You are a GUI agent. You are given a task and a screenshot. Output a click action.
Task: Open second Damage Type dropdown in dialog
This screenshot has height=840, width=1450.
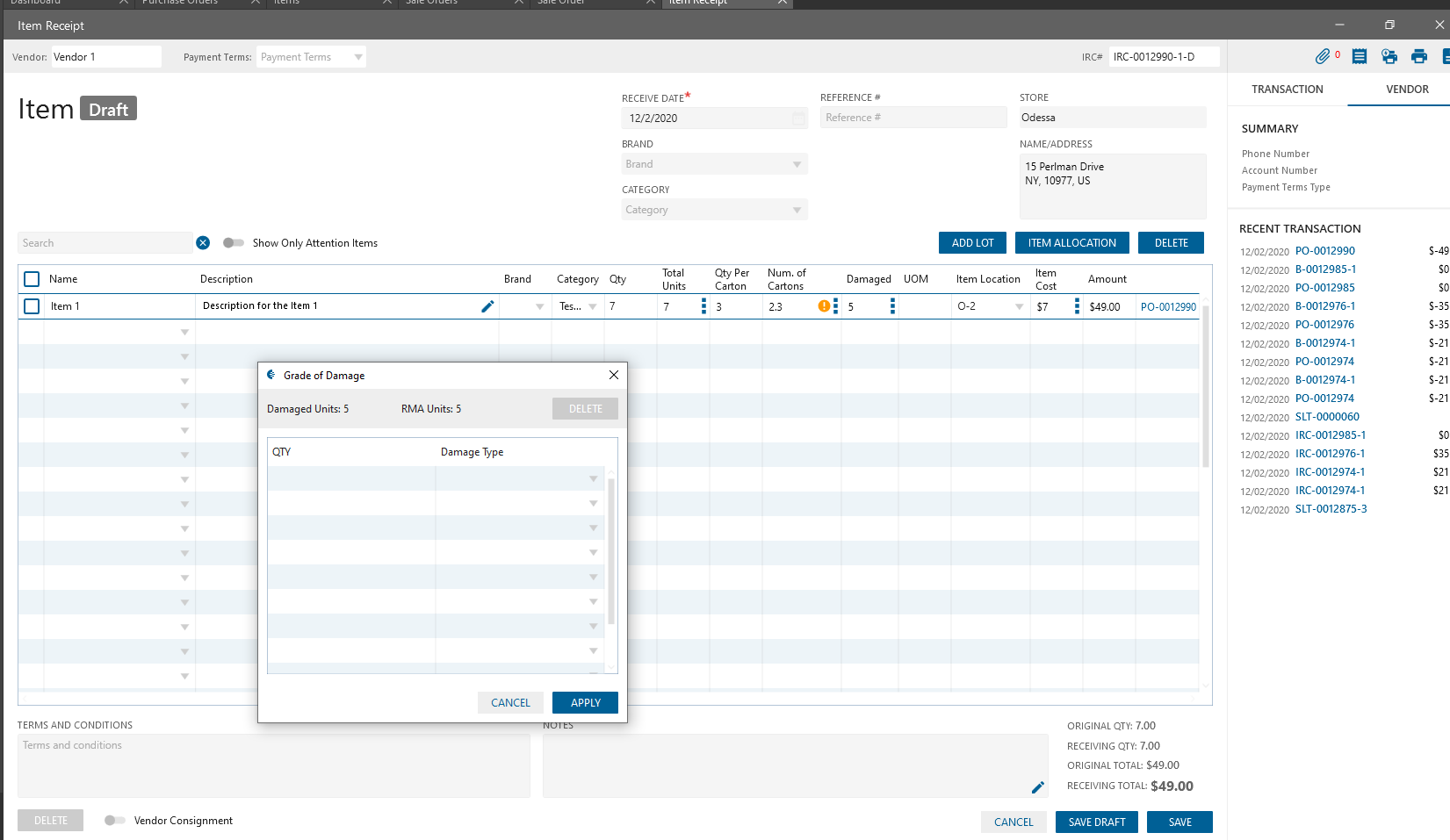593,504
